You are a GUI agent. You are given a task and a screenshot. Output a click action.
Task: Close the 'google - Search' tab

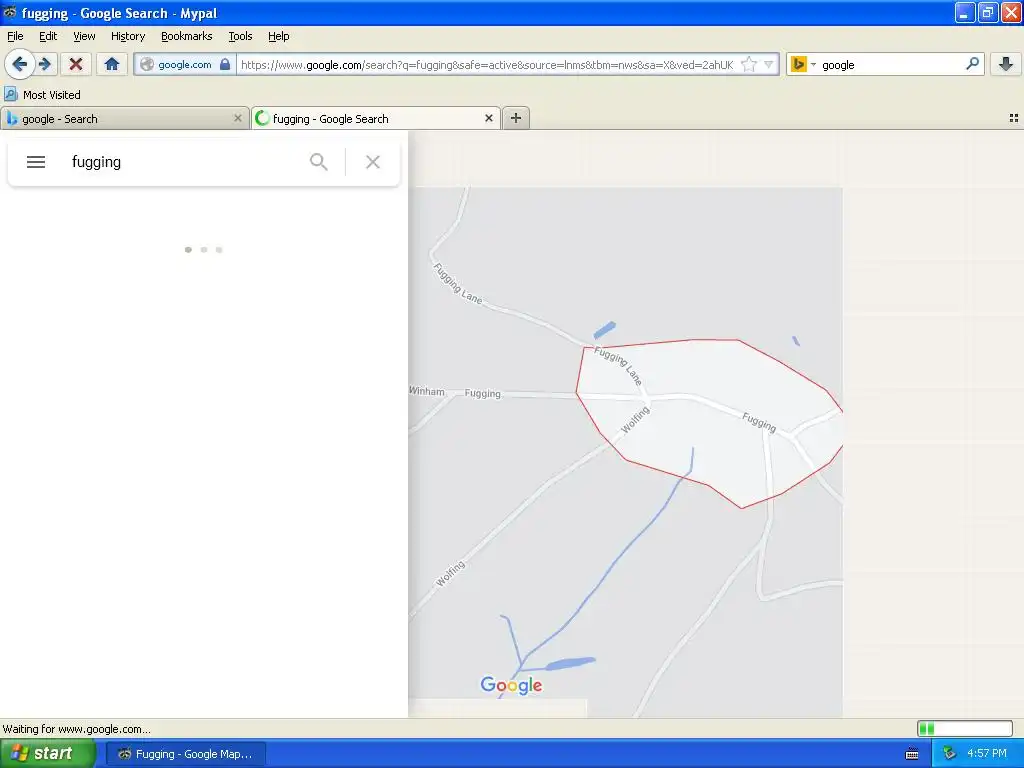pyautogui.click(x=238, y=118)
